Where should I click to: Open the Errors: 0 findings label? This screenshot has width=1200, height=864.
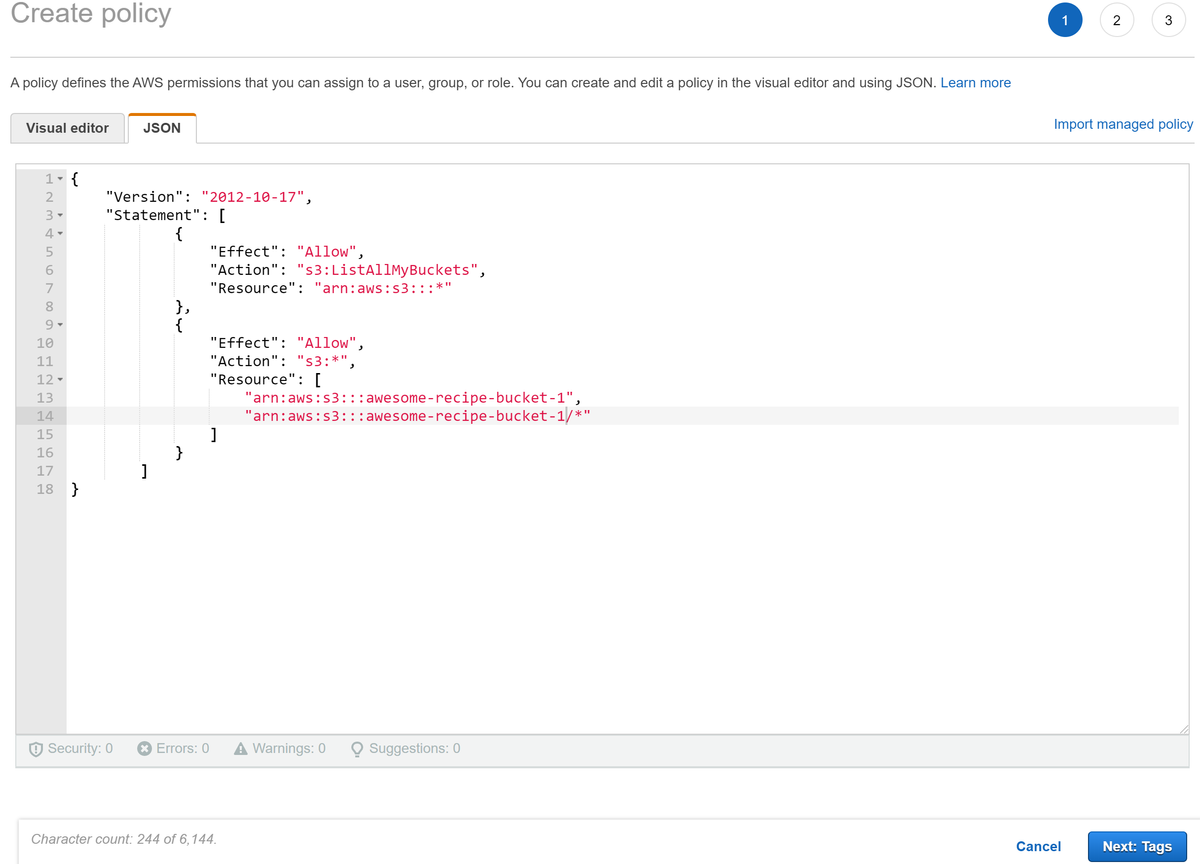183,748
